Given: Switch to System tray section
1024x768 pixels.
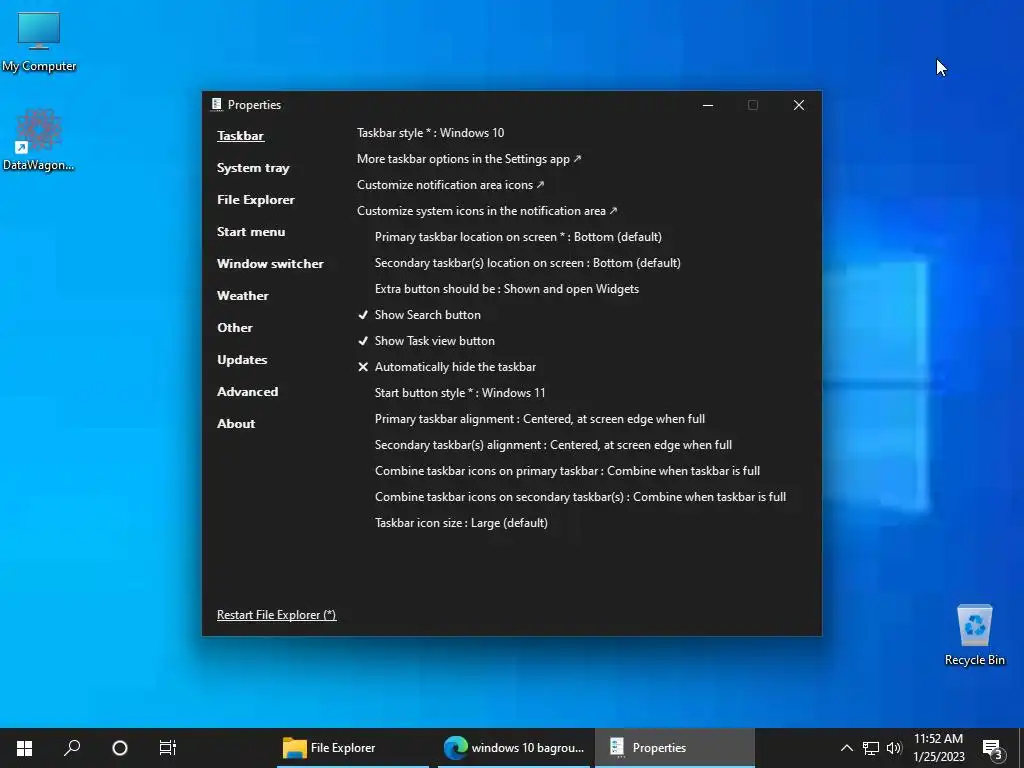Looking at the screenshot, I should [x=253, y=168].
